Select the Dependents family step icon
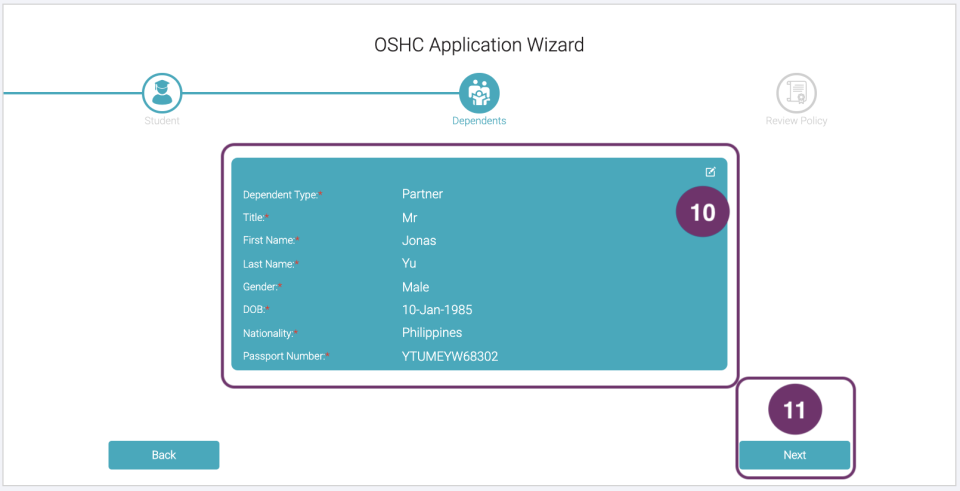 pos(479,92)
